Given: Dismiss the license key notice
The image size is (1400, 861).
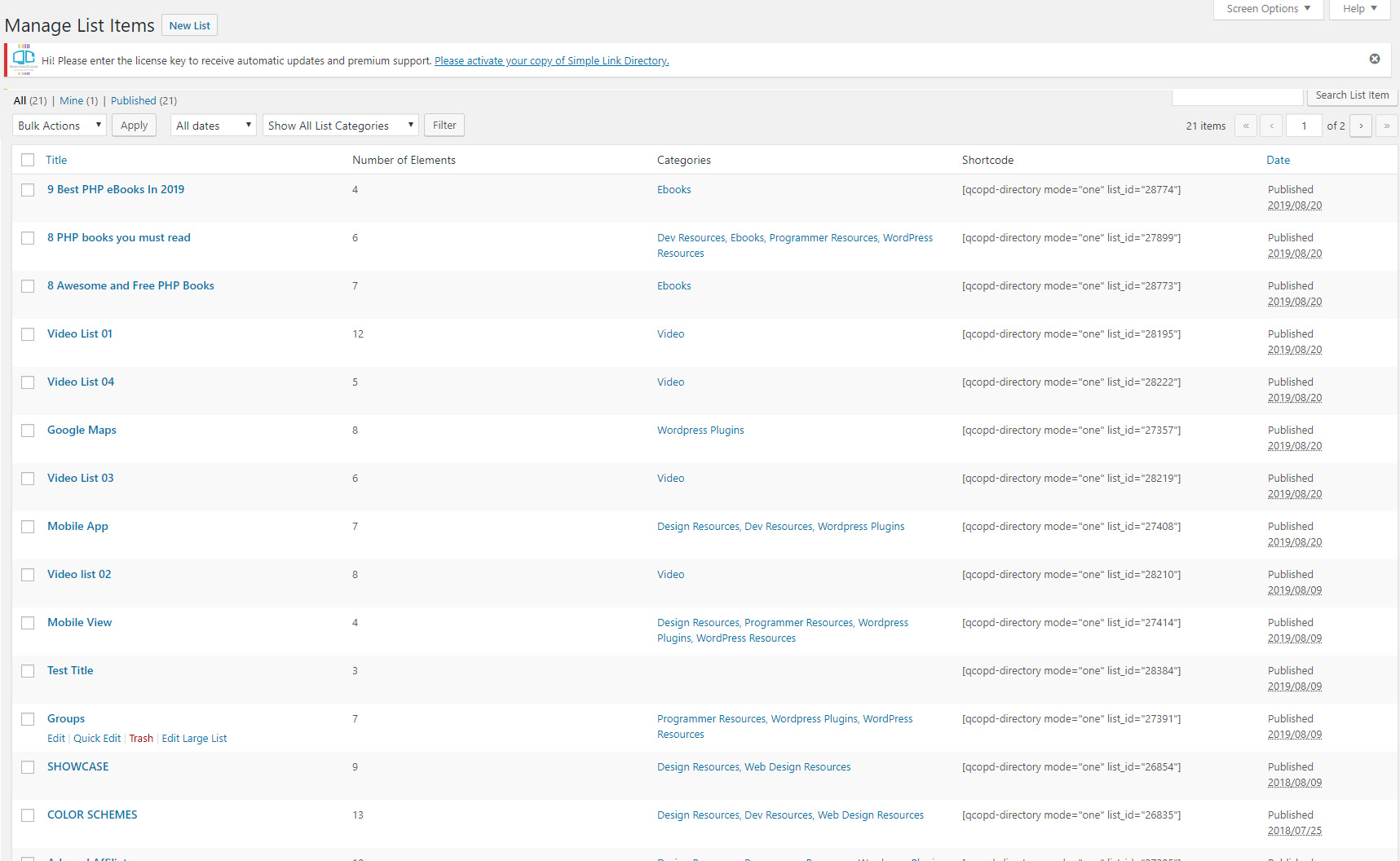Looking at the screenshot, I should (1374, 59).
